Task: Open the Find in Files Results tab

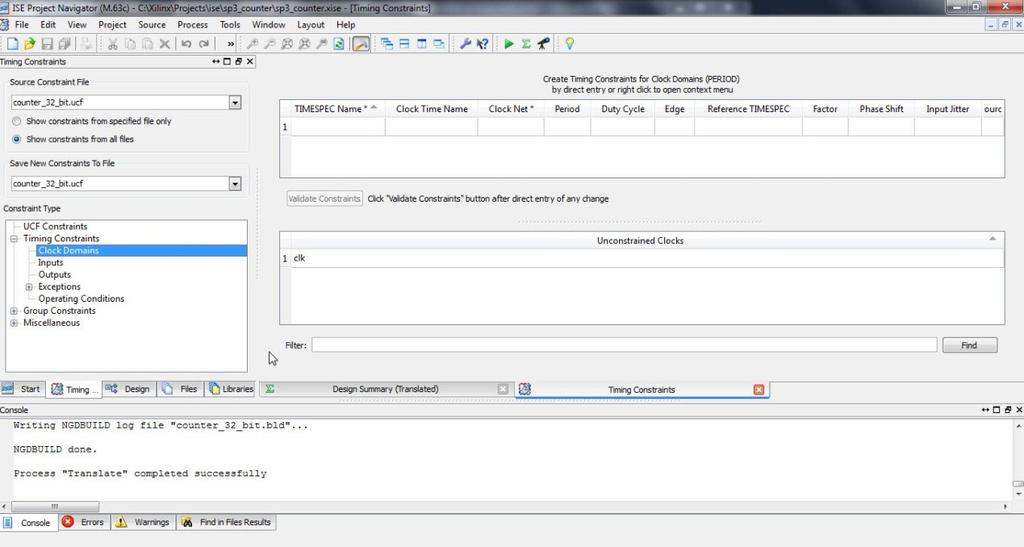Action: (x=226, y=522)
